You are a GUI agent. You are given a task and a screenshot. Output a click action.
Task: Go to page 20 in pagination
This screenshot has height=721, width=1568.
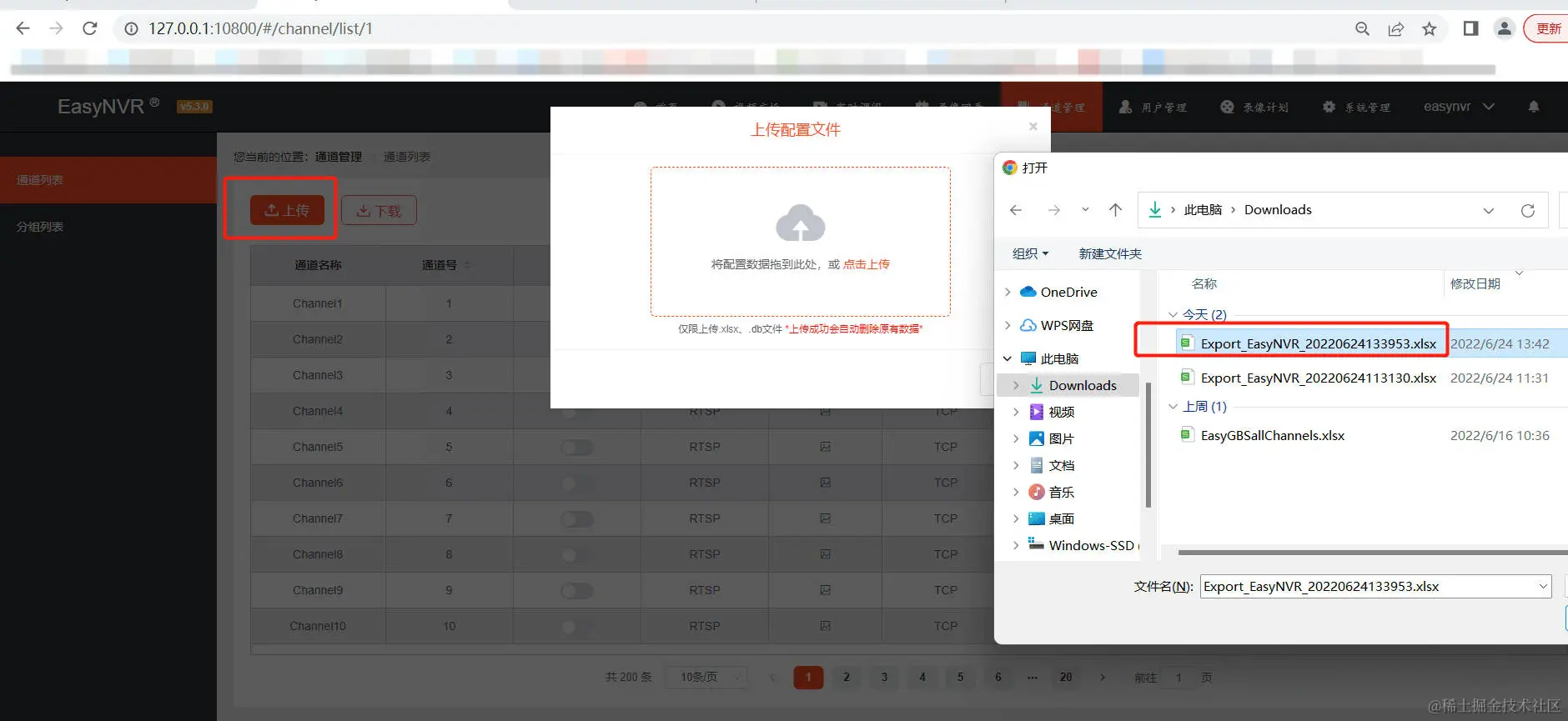click(1066, 677)
